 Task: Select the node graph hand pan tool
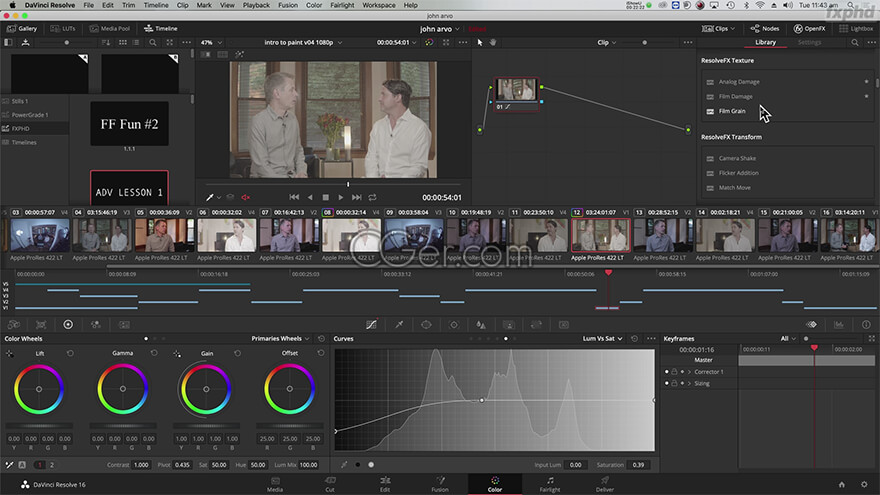coord(493,43)
